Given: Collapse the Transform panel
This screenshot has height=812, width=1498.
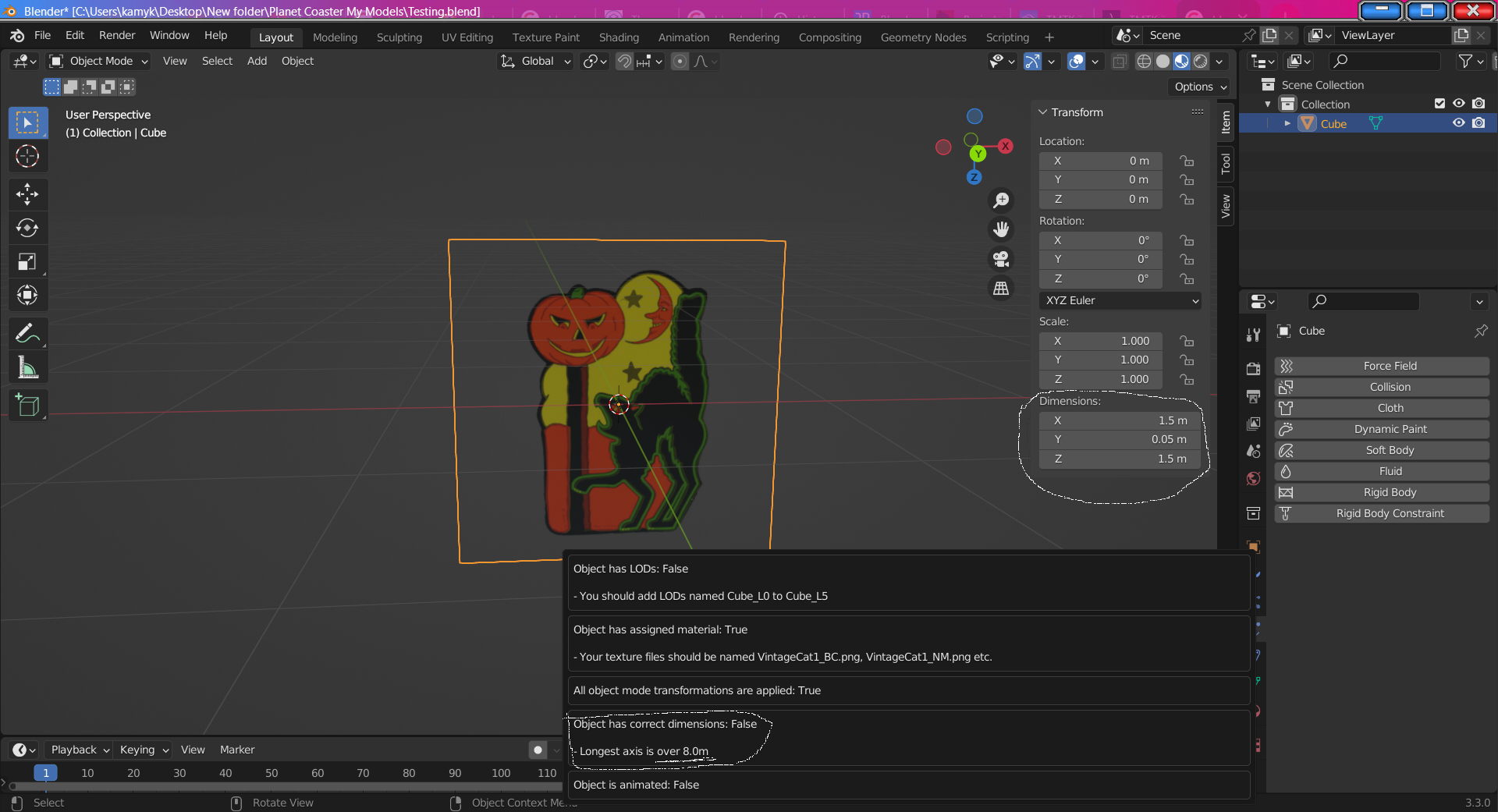Looking at the screenshot, I should [x=1042, y=112].
